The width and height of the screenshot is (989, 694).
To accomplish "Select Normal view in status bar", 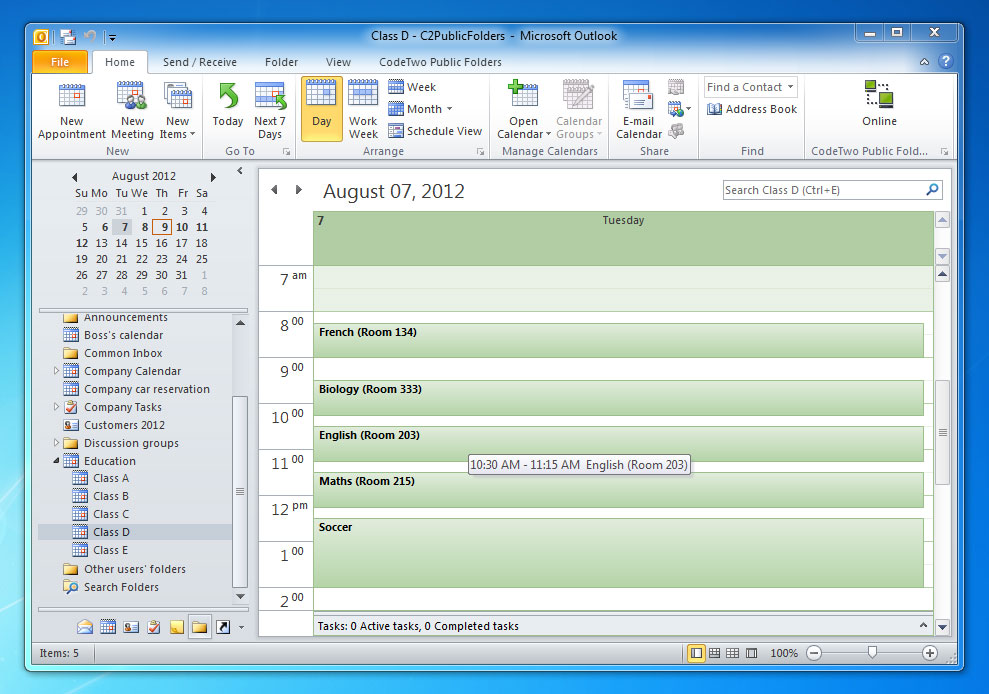I will 696,653.
